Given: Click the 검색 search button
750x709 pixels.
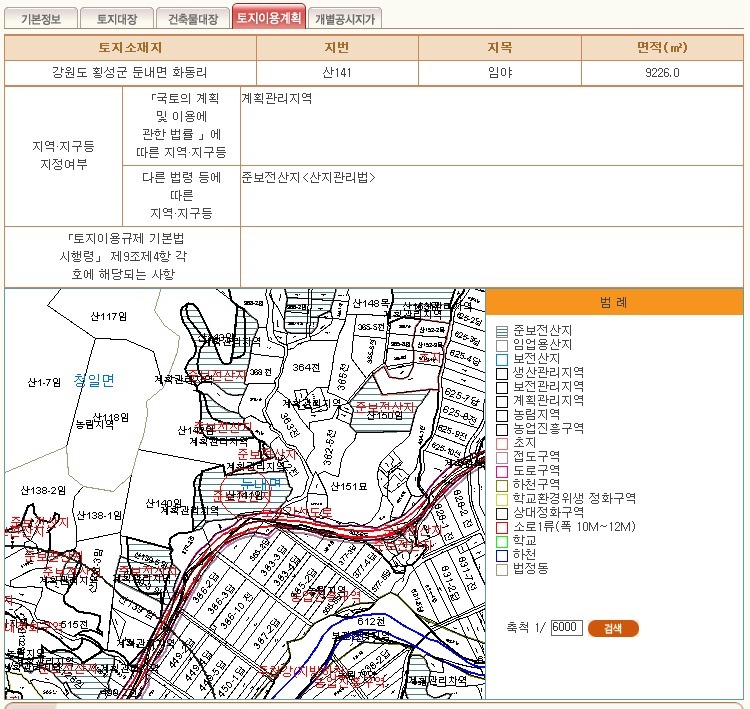Looking at the screenshot, I should pos(613,628).
